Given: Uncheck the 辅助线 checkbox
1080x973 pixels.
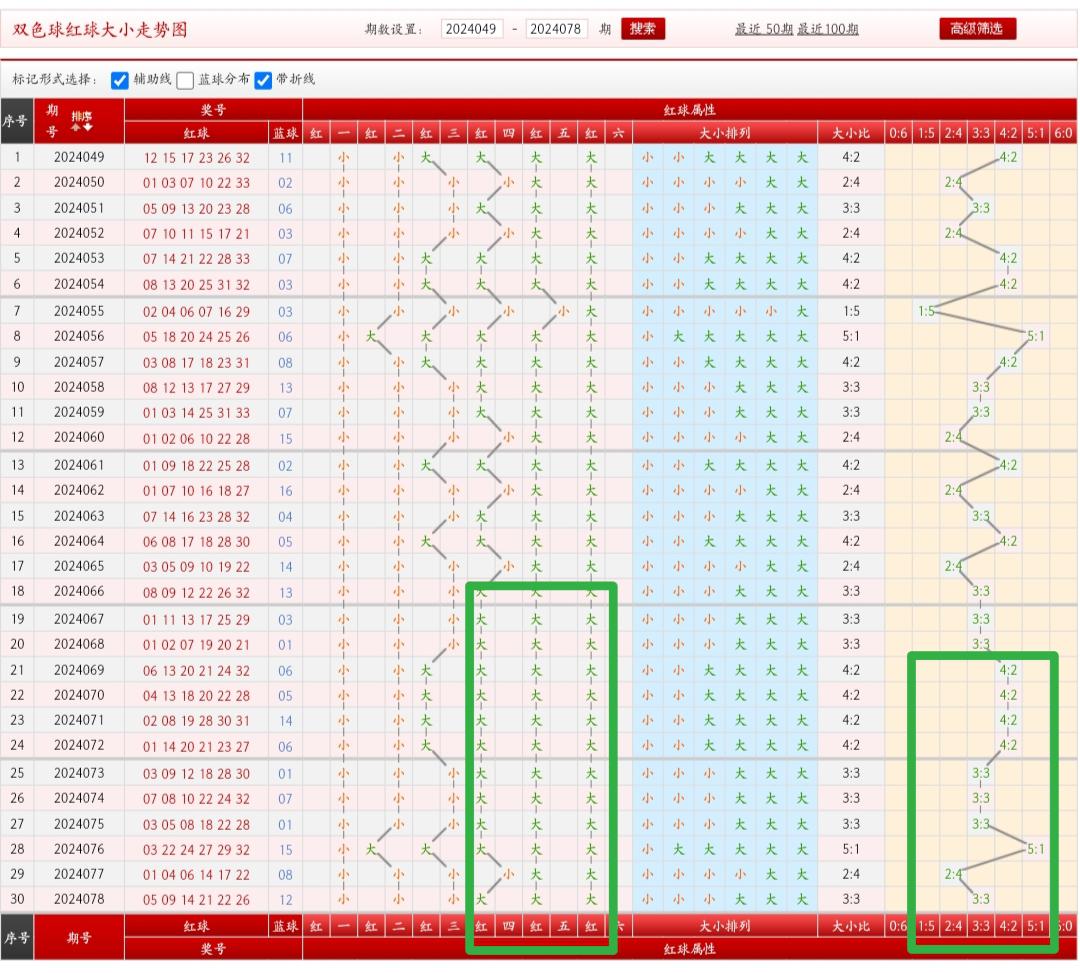Looking at the screenshot, I should (x=120, y=80).
